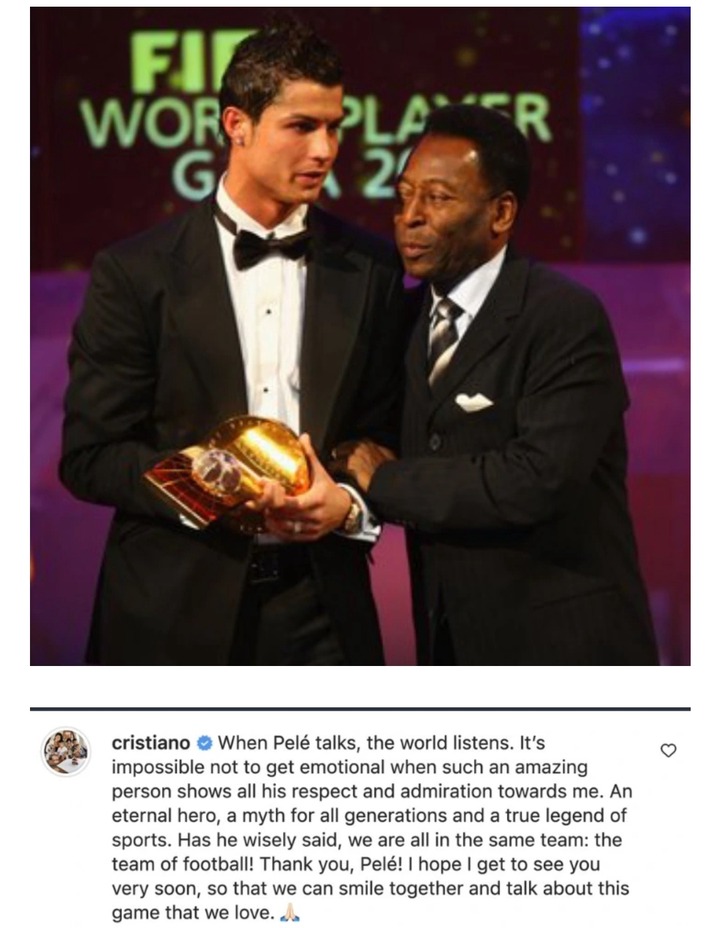
Task: Click the golden trophy in the photo
Action: pos(231,471)
